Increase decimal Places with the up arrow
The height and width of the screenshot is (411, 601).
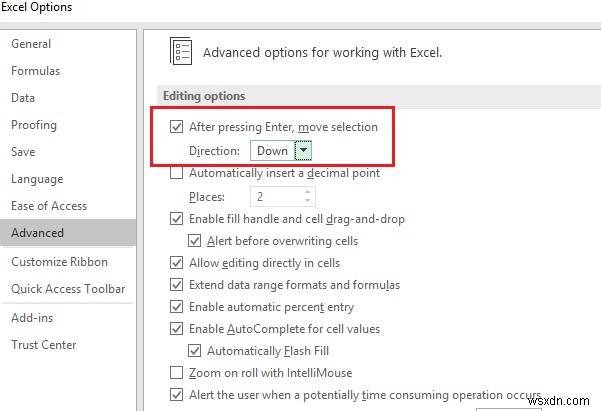click(x=308, y=192)
